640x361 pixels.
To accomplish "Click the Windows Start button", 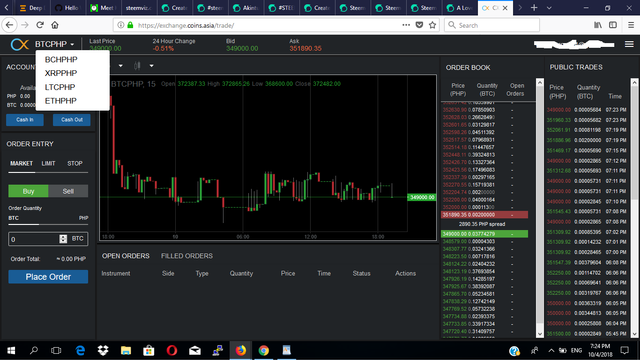I will (x=11, y=350).
